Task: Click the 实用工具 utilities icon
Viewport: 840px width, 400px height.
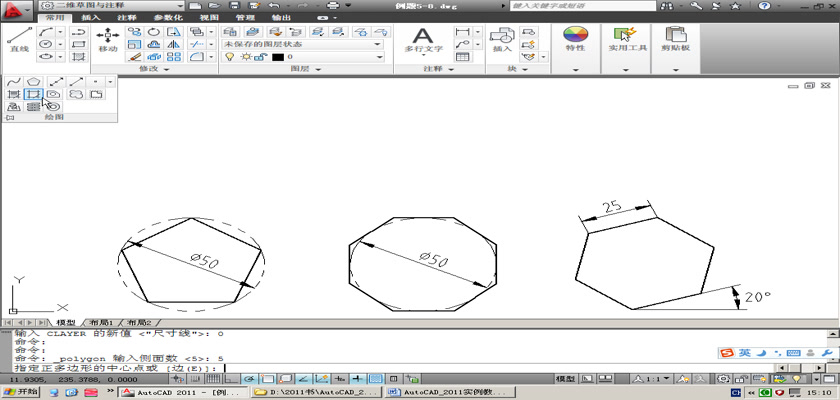Action: [x=628, y=36]
